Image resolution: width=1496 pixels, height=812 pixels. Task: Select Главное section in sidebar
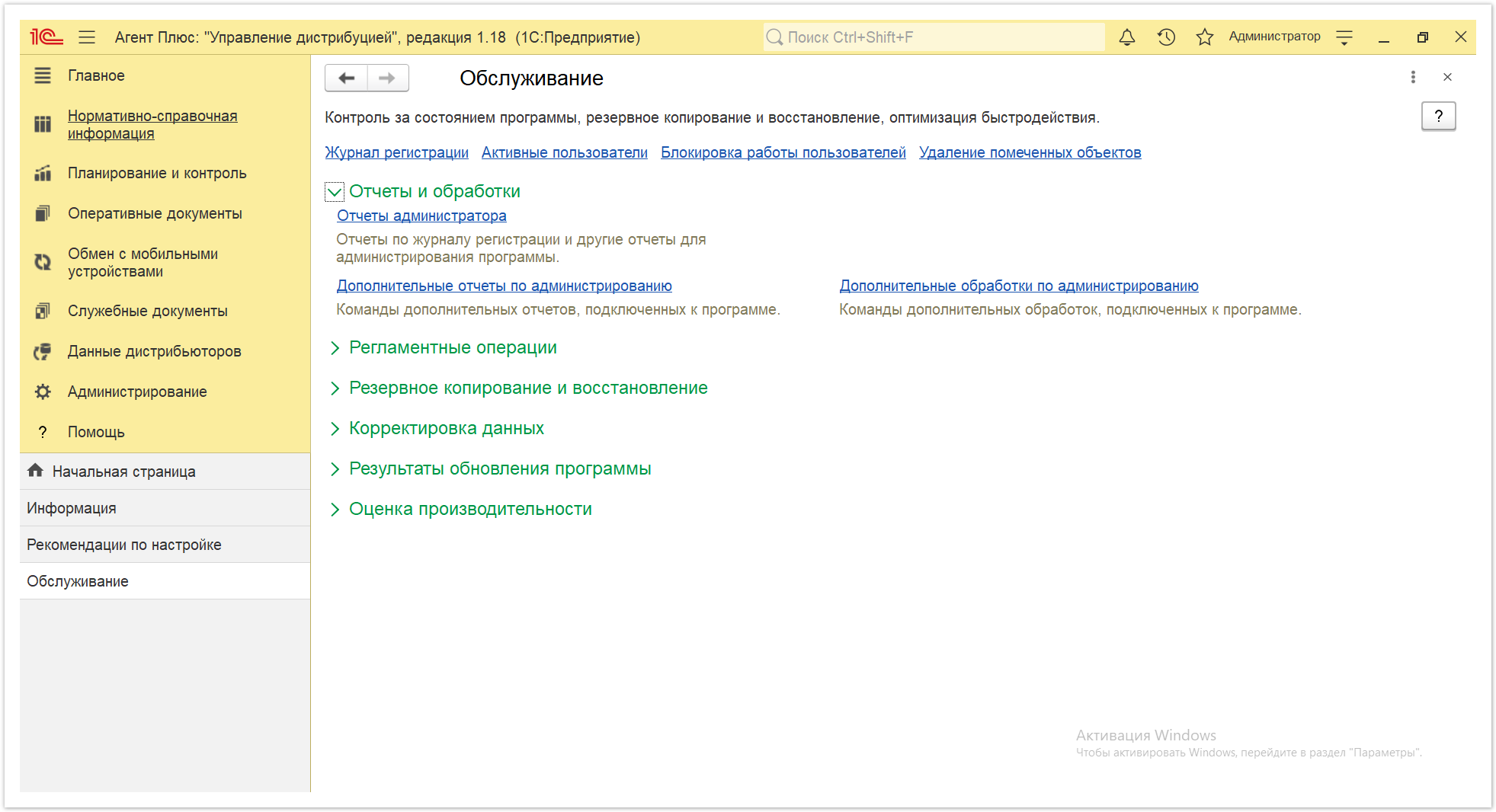pos(96,75)
